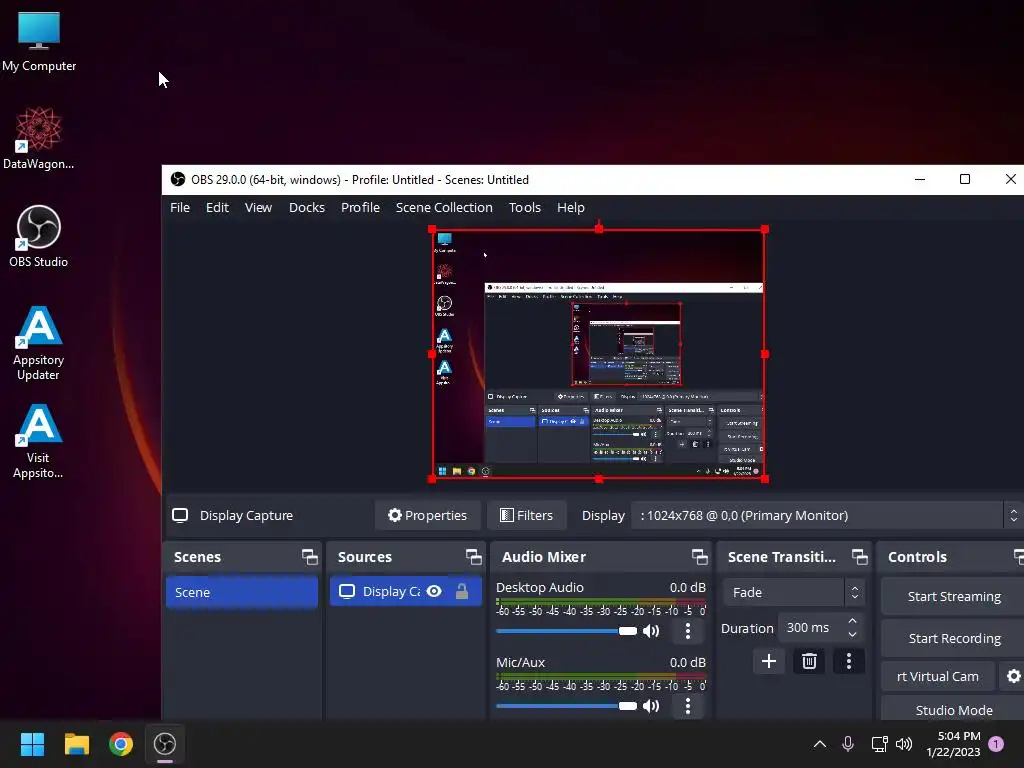Screen dimensions: 1024x768
Task: Adjust the Mic/Aux volume slider
Action: click(x=566, y=706)
